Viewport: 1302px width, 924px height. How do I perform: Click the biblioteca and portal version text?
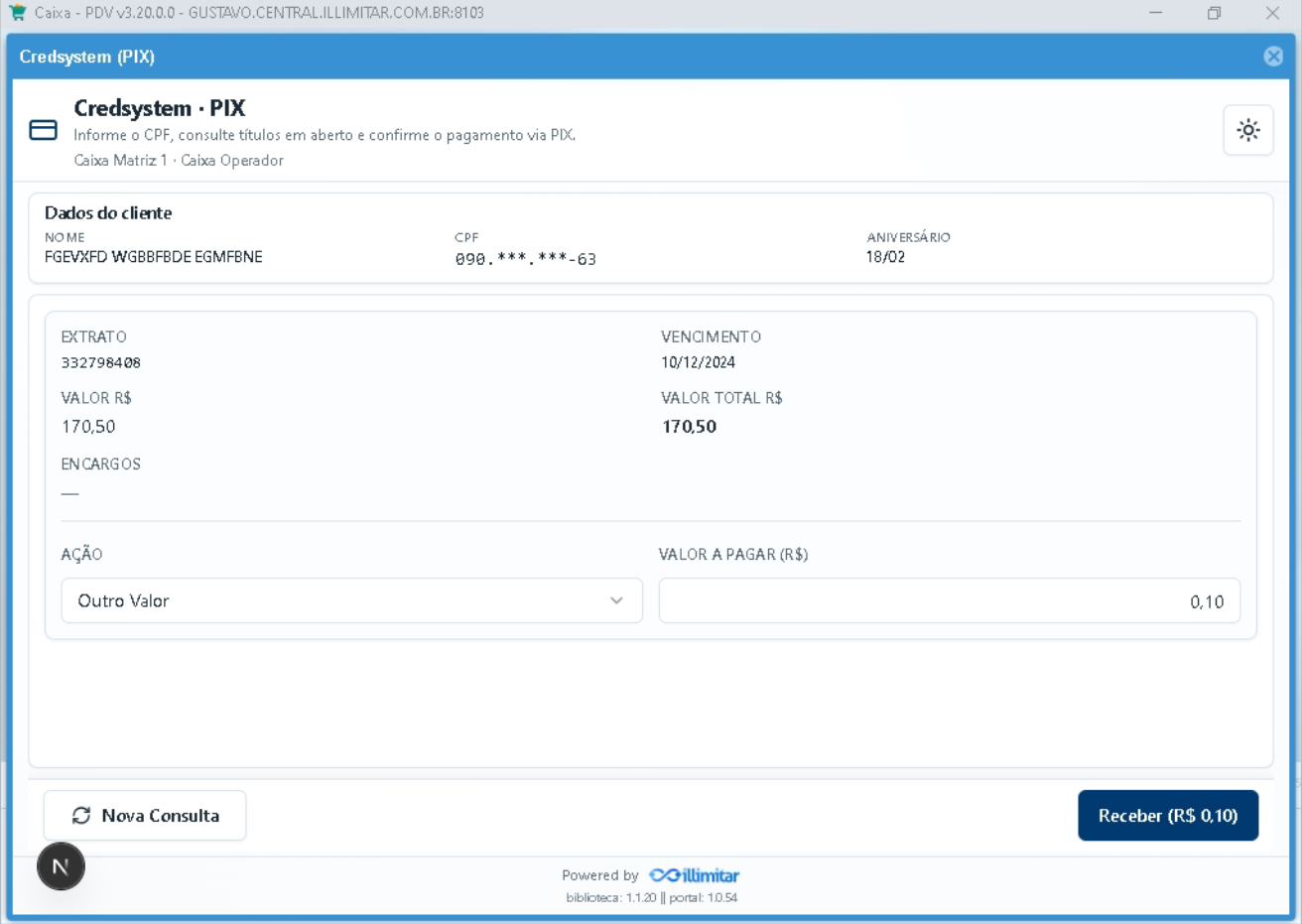pyautogui.click(x=652, y=898)
